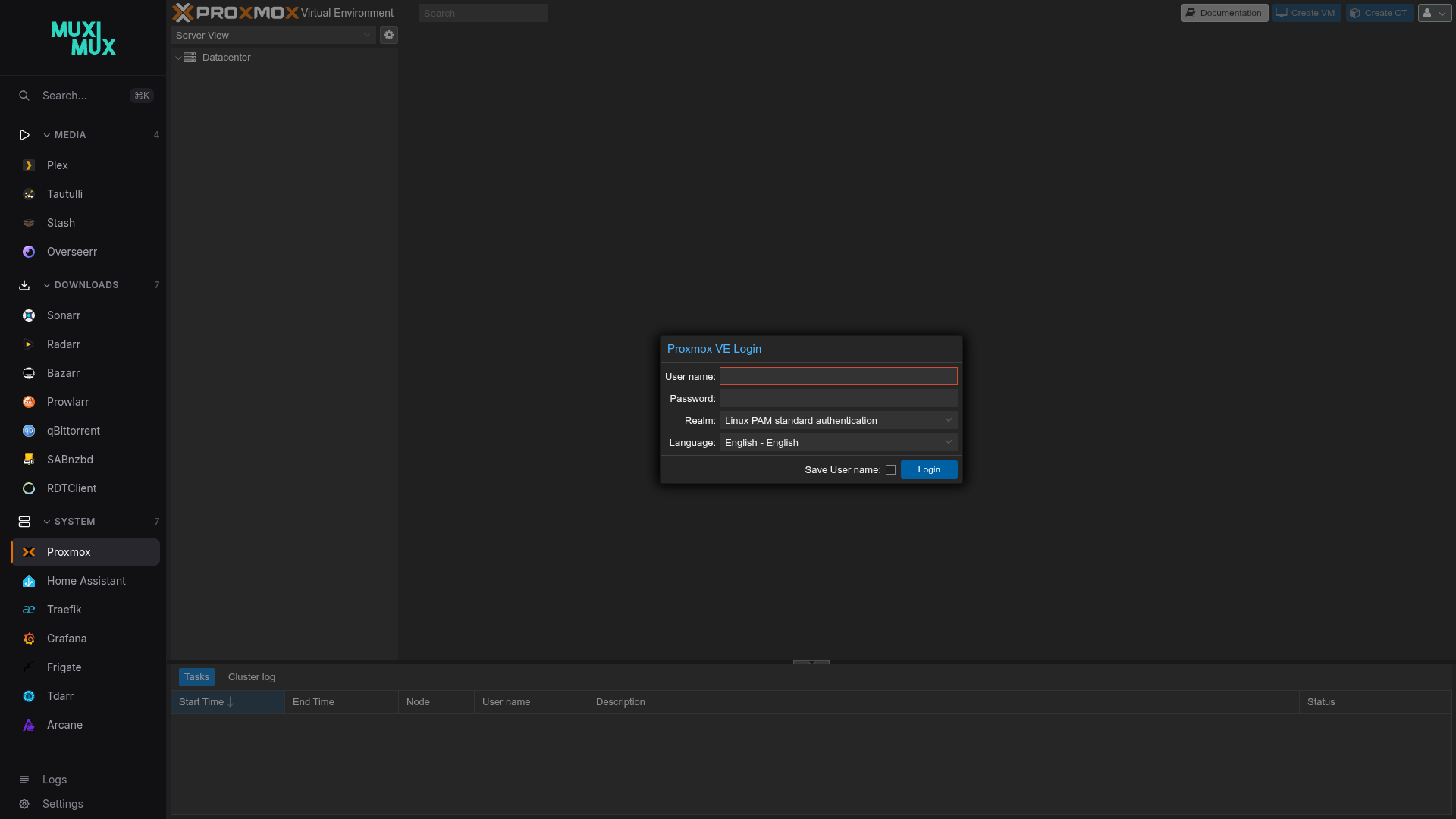Toggle the user menu at top right
Screen dimensions: 1456x819
click(1434, 13)
